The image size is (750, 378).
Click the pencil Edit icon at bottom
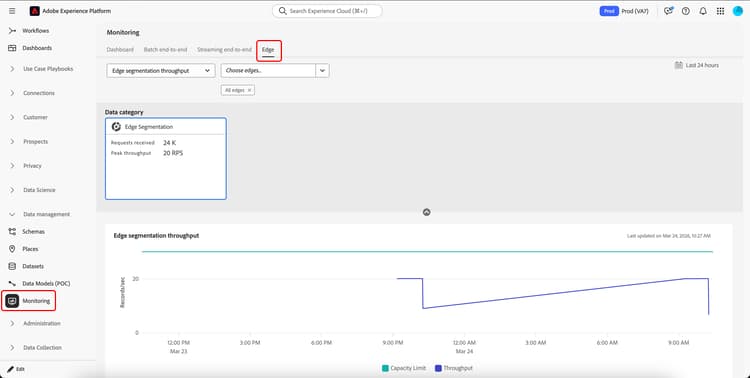(x=10, y=369)
